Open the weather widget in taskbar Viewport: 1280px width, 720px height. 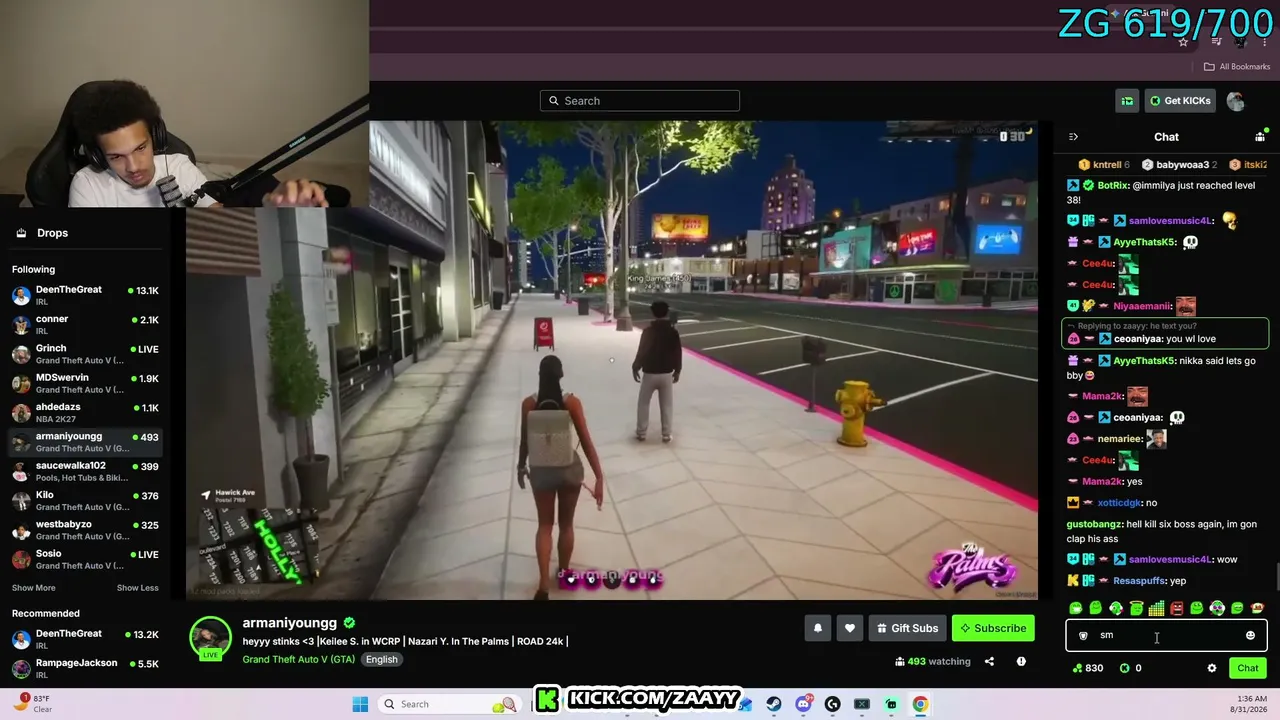(34, 703)
